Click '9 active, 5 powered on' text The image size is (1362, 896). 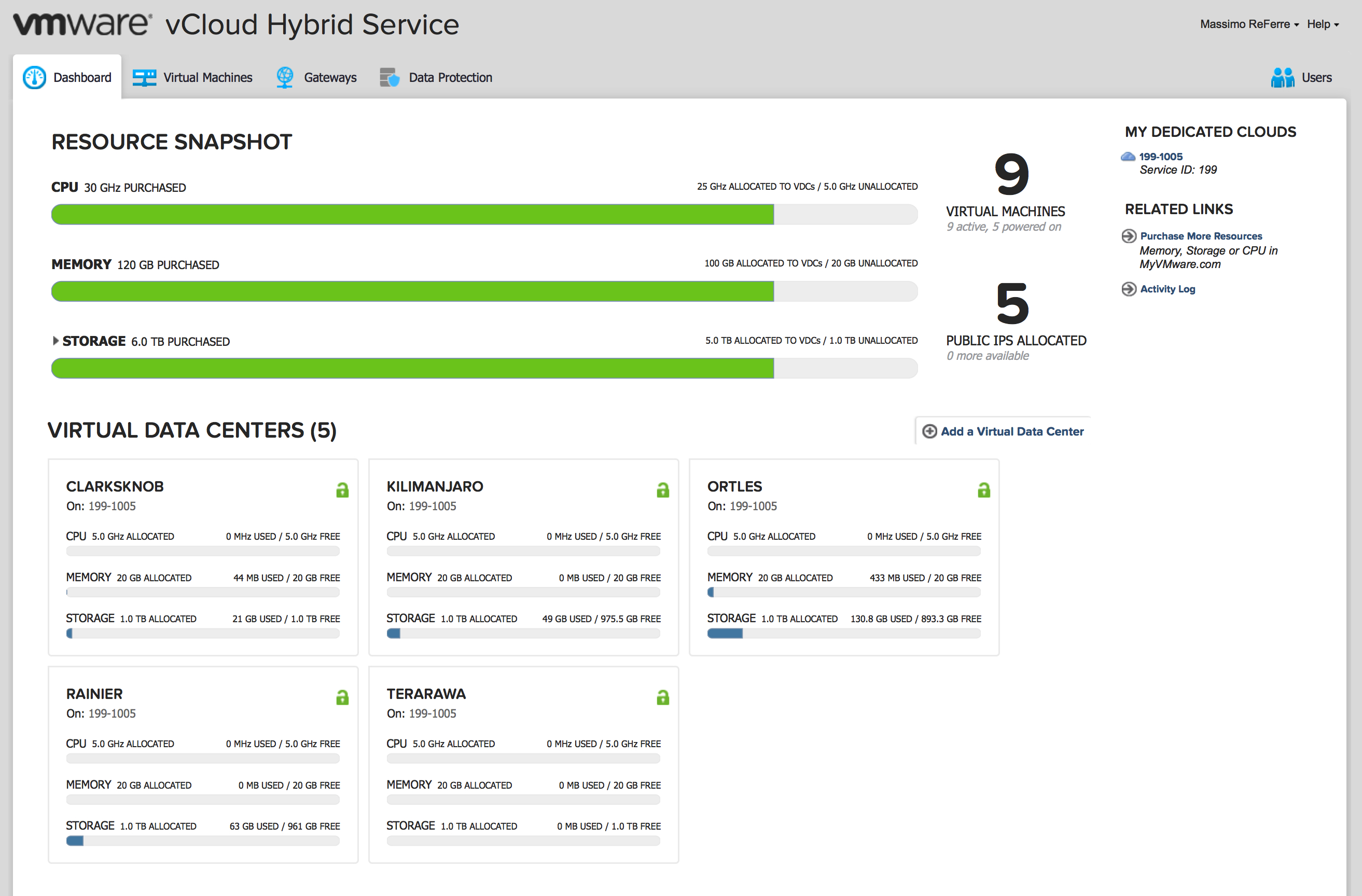click(1004, 227)
